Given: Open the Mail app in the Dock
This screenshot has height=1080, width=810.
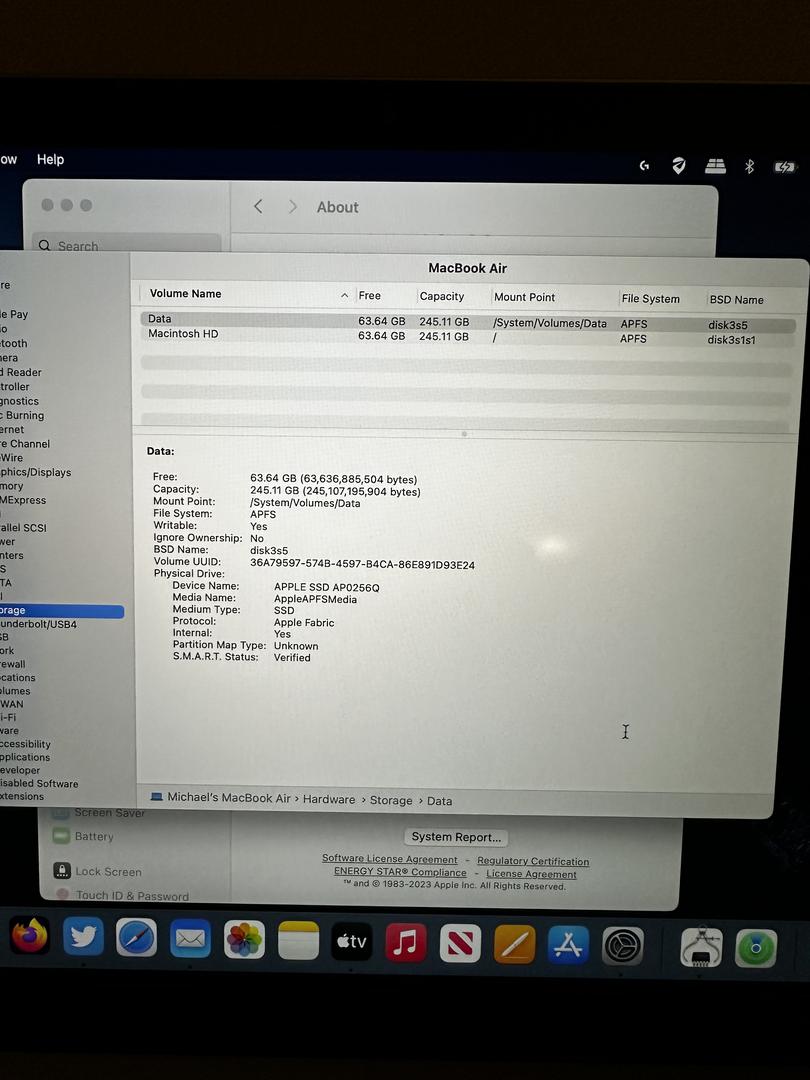Looking at the screenshot, I should [x=190, y=937].
